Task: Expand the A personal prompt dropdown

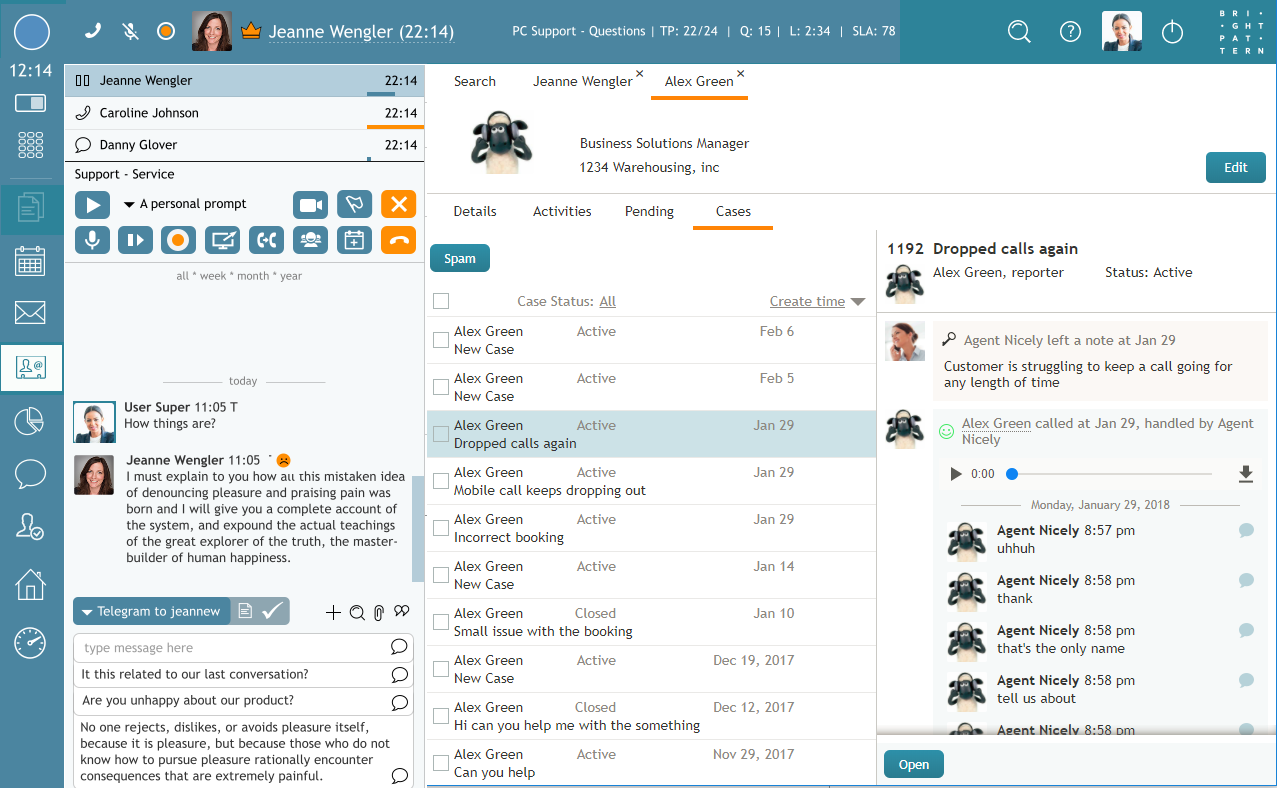Action: click(186, 204)
